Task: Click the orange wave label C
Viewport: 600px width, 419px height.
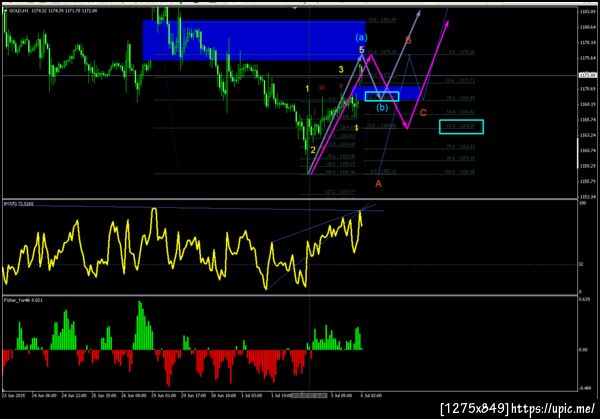Action: (423, 113)
